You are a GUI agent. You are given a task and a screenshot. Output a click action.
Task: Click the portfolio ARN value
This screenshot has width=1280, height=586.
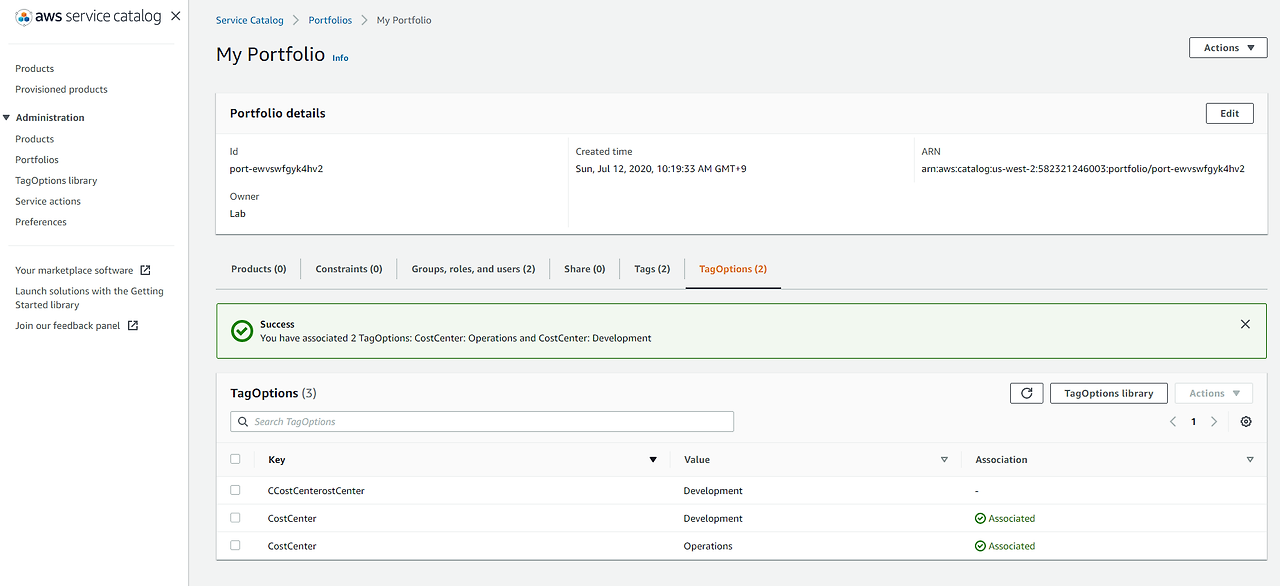coord(1083,169)
